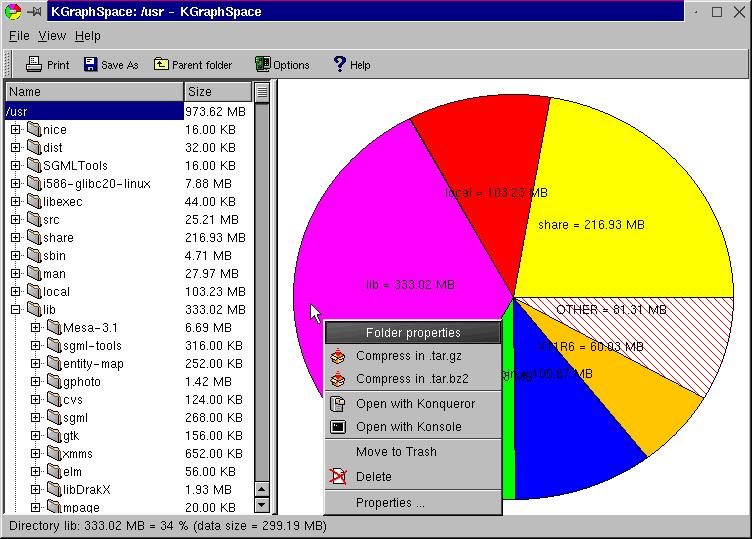Expand the elm subfolder node

(35, 471)
